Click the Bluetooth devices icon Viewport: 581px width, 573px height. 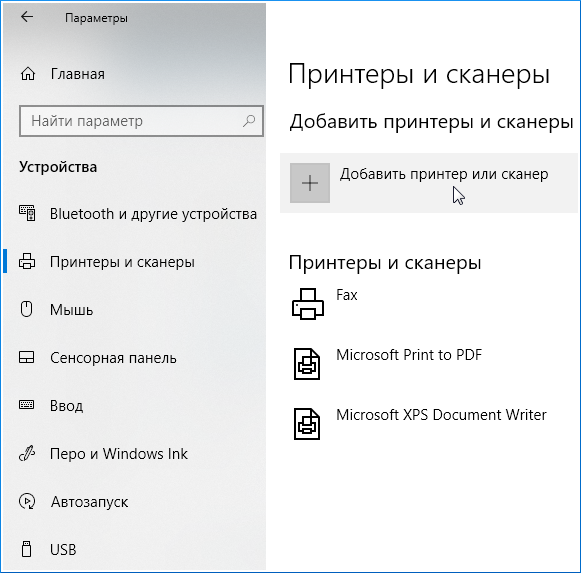pyautogui.click(x=27, y=213)
